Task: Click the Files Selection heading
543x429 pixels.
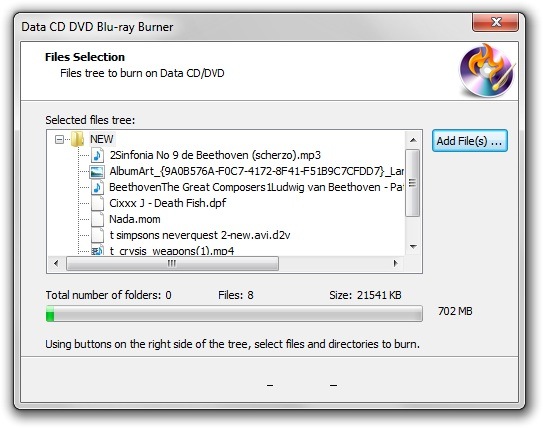Action: 85,57
